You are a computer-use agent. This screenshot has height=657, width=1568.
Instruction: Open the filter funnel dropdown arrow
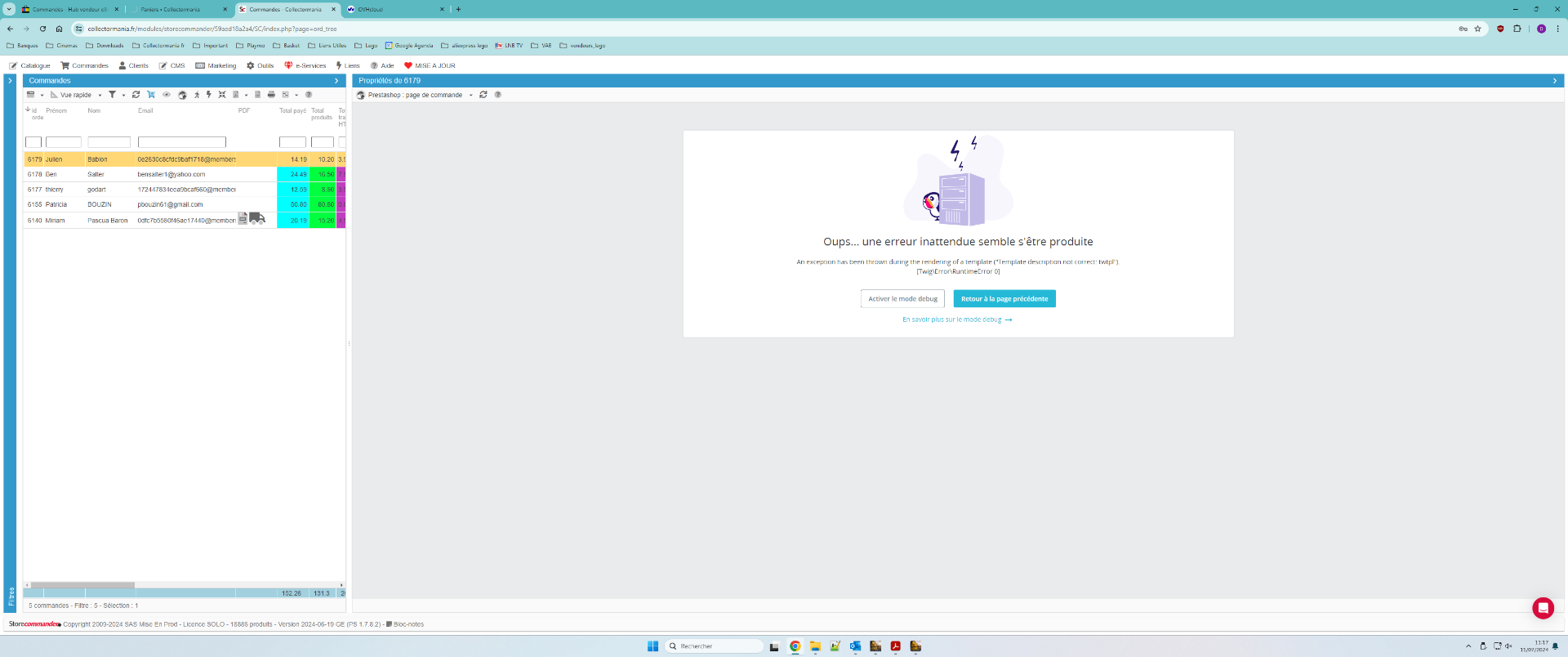point(123,95)
